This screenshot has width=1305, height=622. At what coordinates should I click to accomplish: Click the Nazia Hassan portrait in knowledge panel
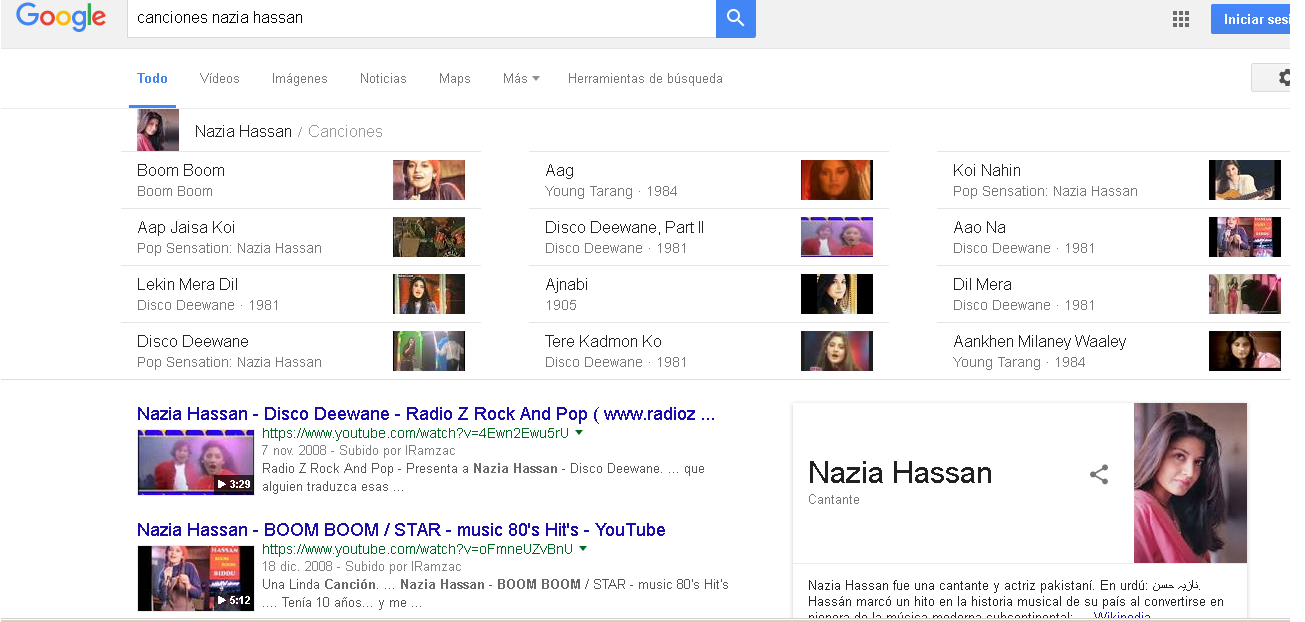(x=1190, y=483)
